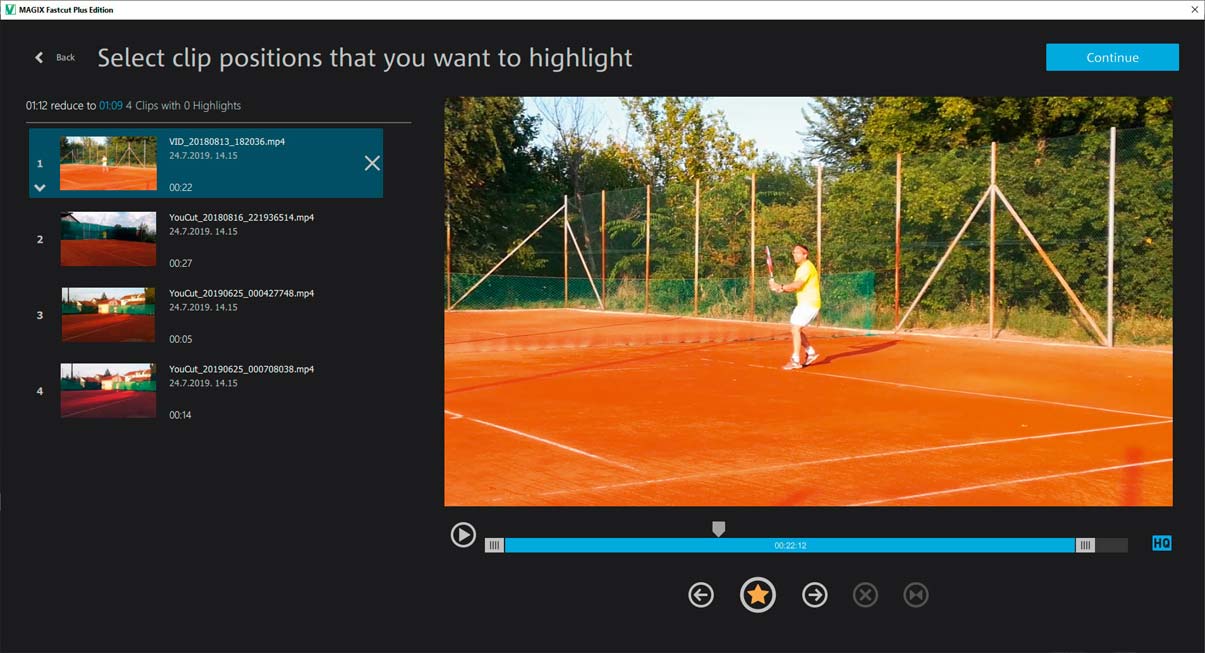The image size is (1205, 653).
Task: Click the MAGIX Fastcut logo in title bar
Action: point(9,9)
